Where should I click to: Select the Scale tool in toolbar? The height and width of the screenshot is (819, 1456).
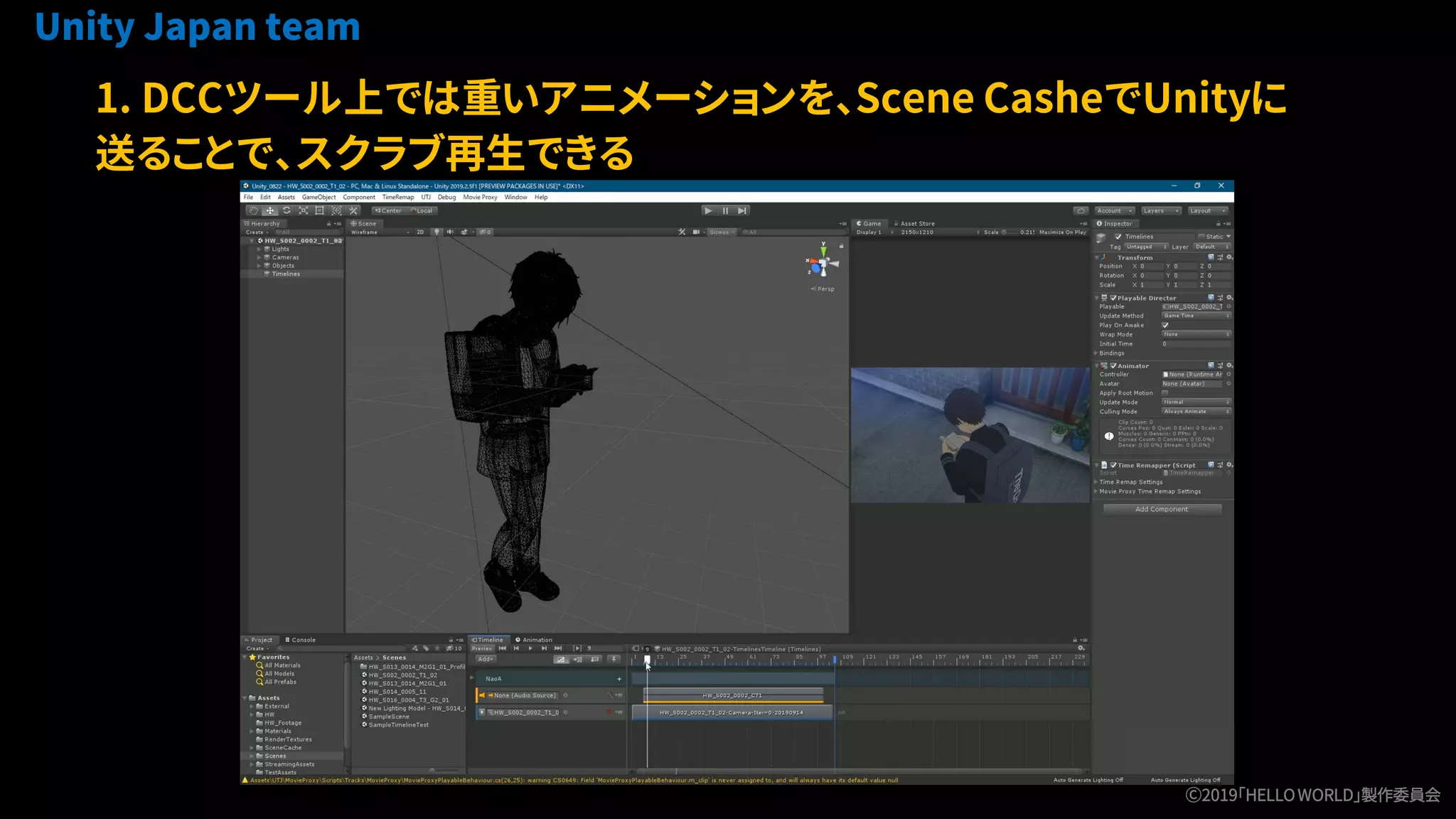[x=304, y=210]
